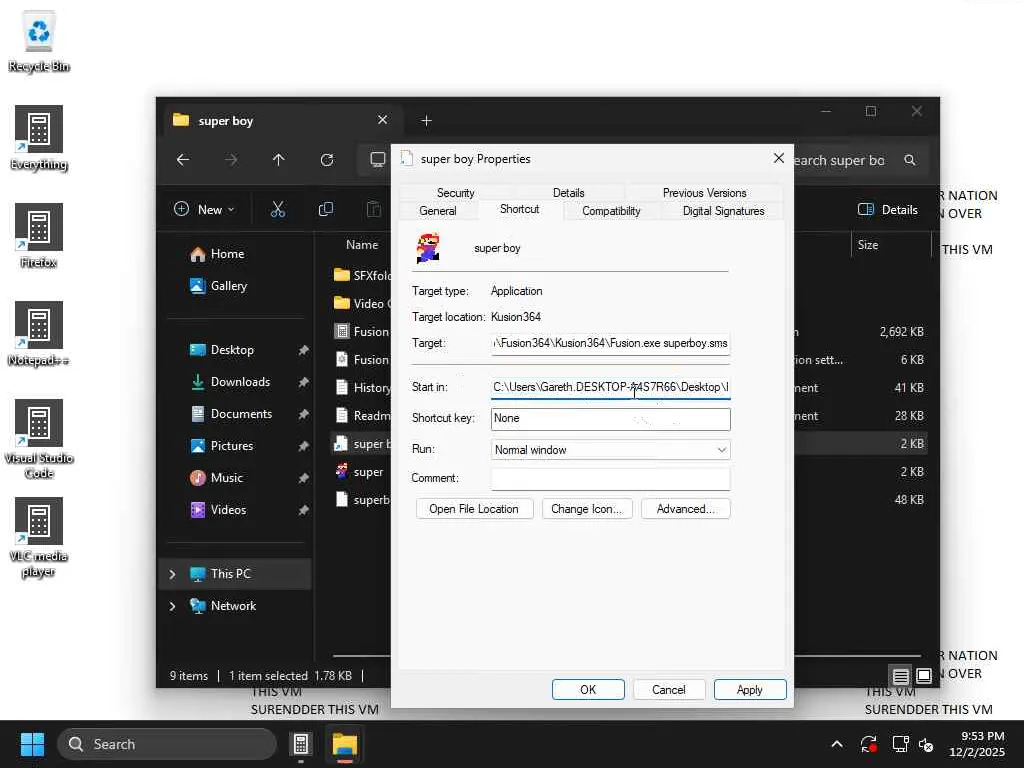Click the Windows Start button
This screenshot has height=768, width=1024.
point(32,744)
